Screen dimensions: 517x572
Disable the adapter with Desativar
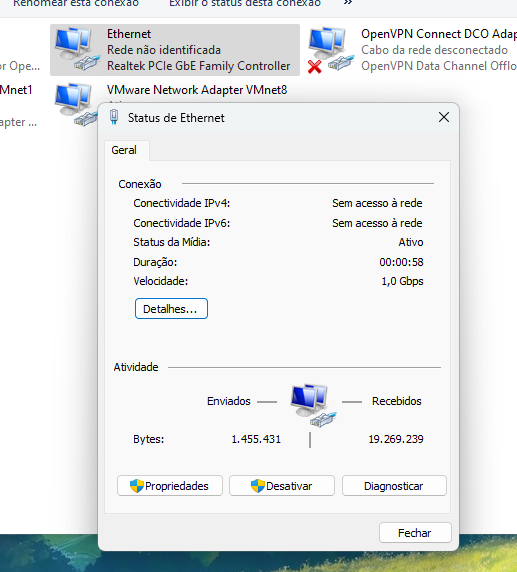(x=282, y=486)
